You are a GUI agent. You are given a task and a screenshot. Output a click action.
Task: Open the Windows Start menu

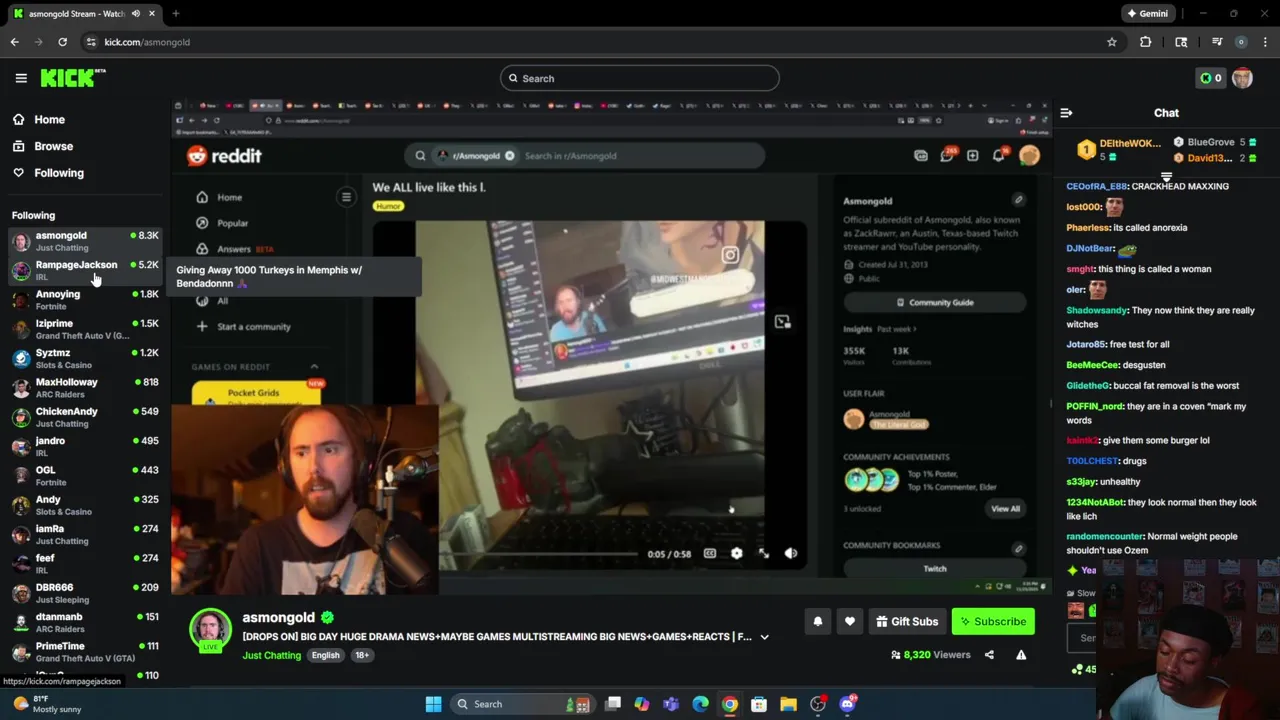click(433, 704)
